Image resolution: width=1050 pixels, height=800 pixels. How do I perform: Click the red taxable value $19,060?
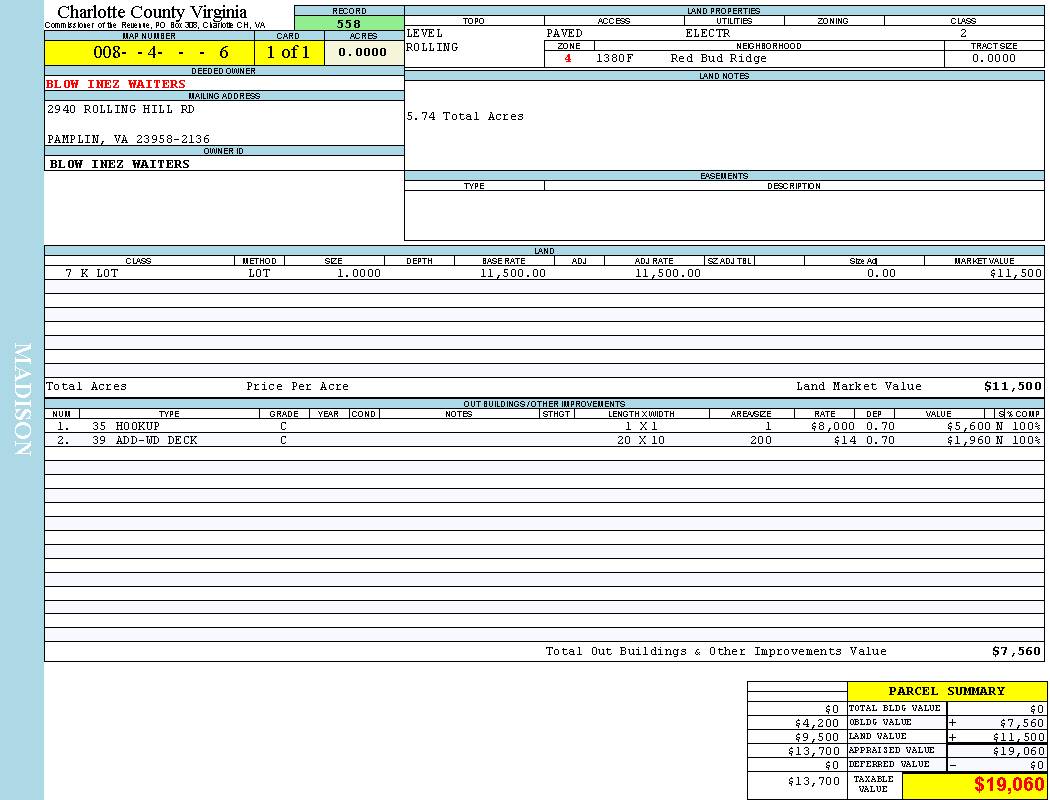(x=1009, y=785)
